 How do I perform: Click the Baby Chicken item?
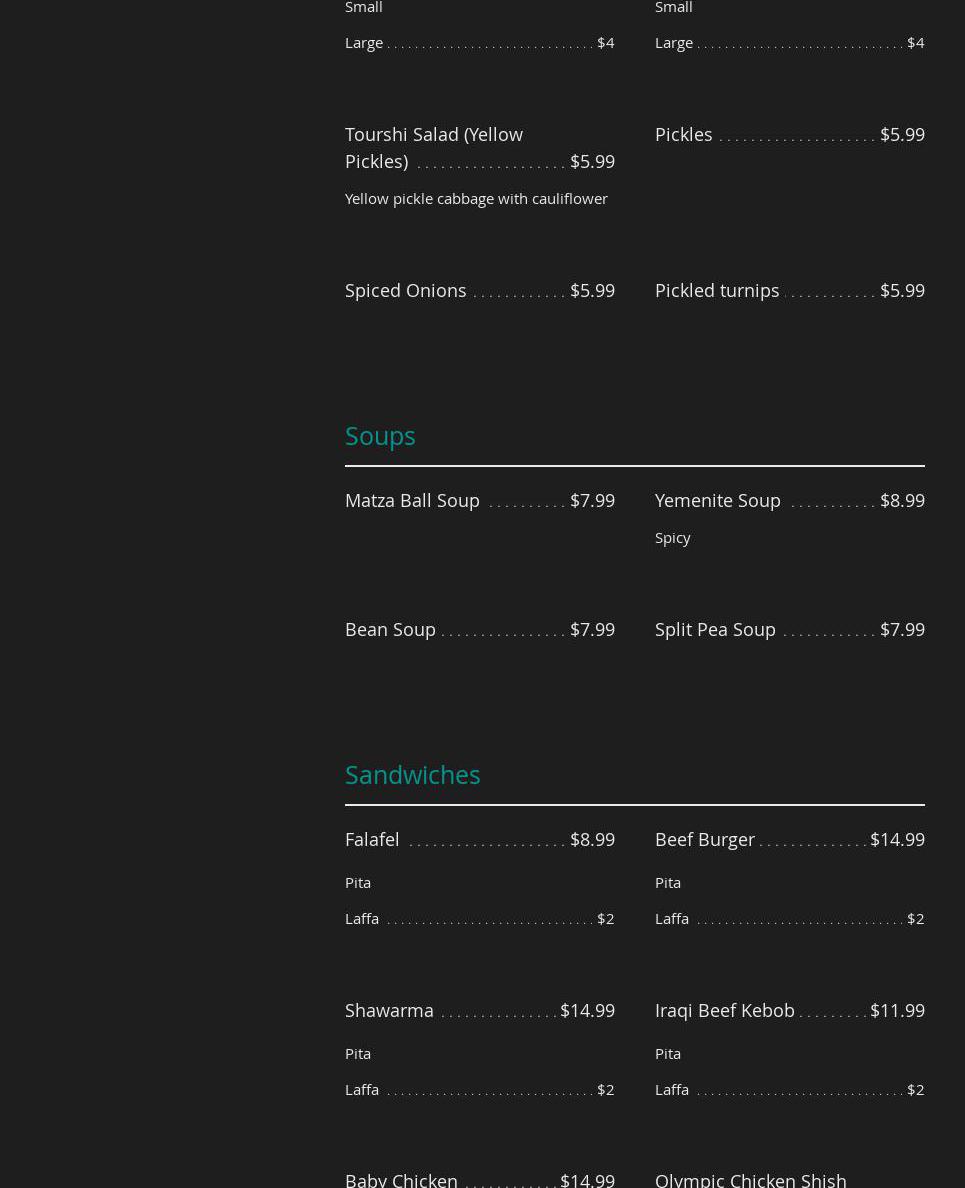[401, 1179]
